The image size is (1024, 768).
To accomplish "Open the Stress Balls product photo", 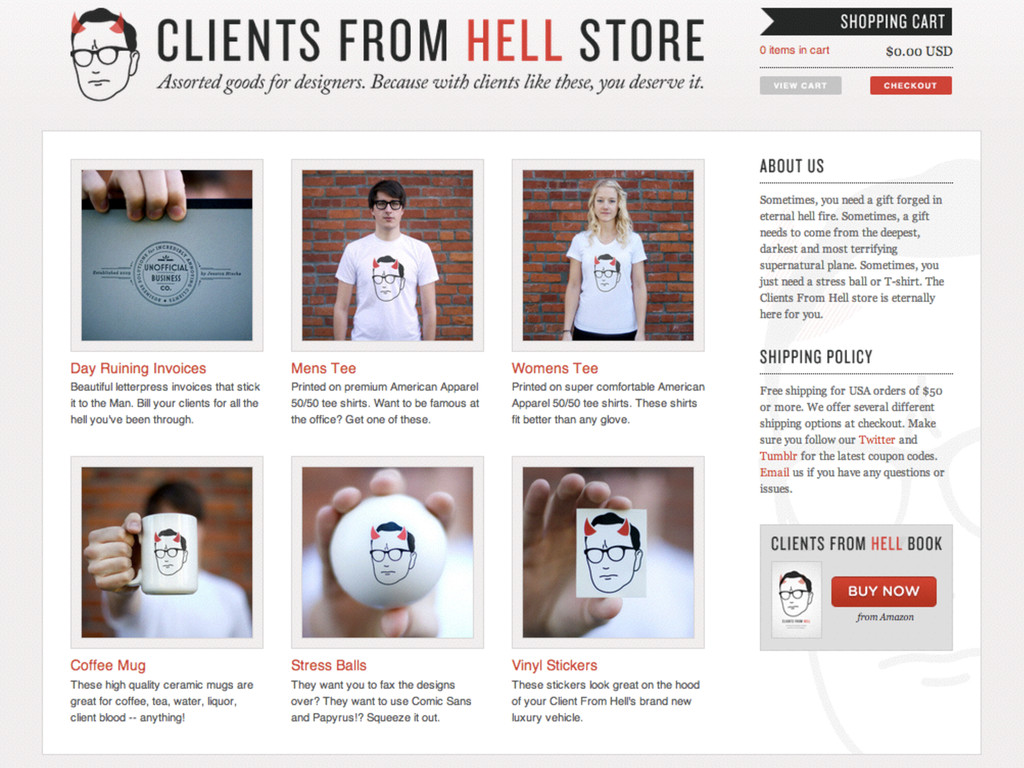I will coord(387,552).
